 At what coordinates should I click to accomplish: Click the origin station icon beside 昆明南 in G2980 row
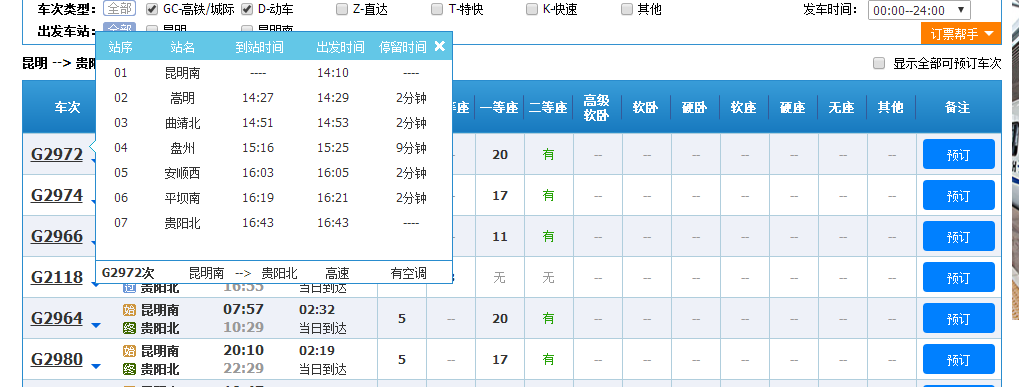coord(129,351)
